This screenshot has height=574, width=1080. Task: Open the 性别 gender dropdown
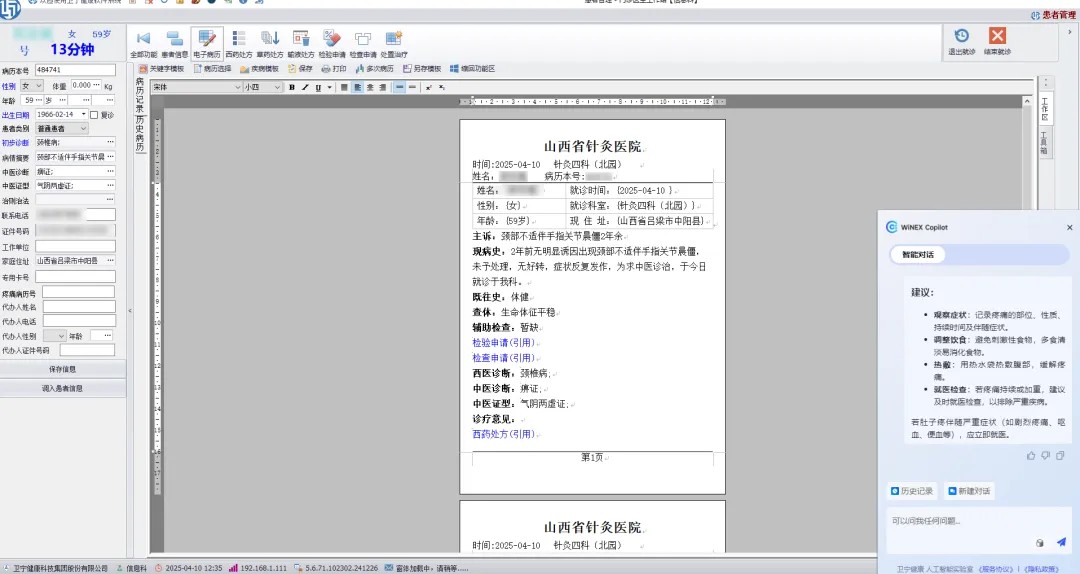(32, 86)
